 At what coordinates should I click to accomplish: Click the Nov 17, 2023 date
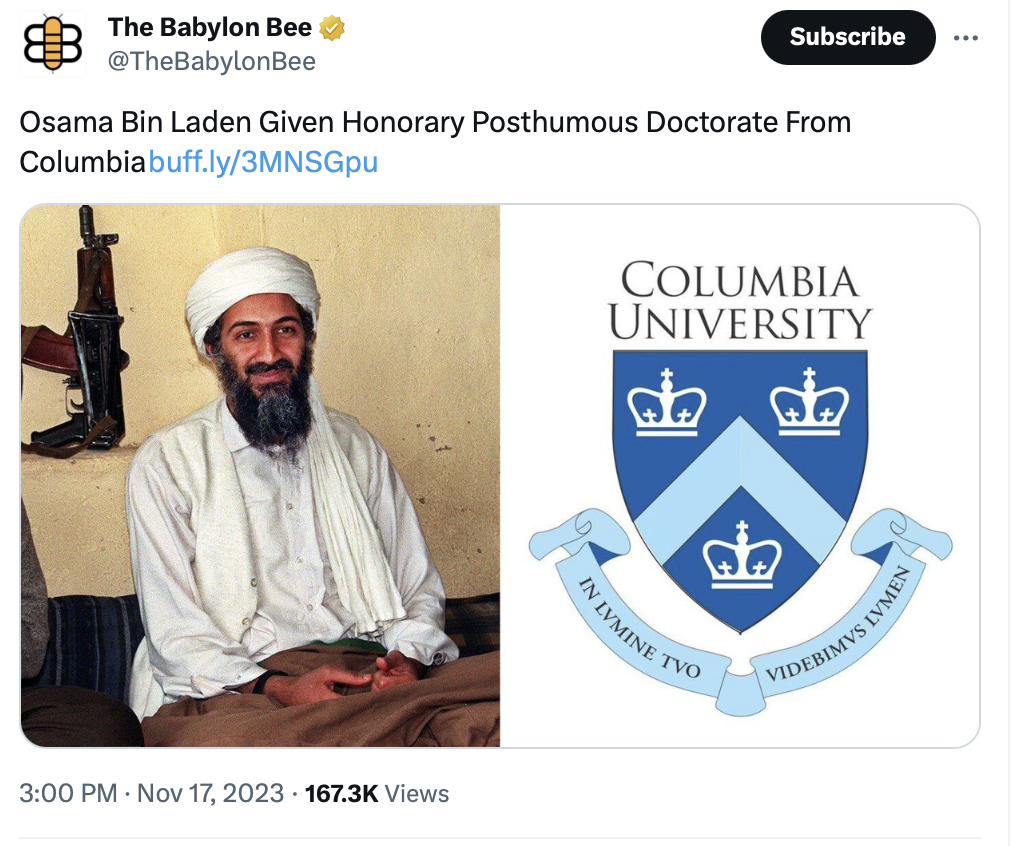[211, 793]
